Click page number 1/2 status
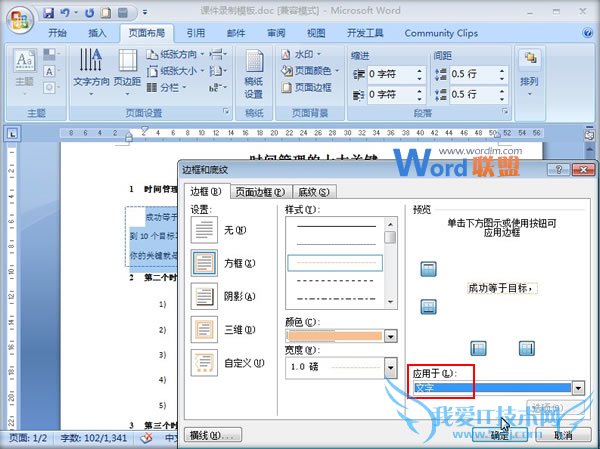Screen dimensions: 600x449 point(28,438)
